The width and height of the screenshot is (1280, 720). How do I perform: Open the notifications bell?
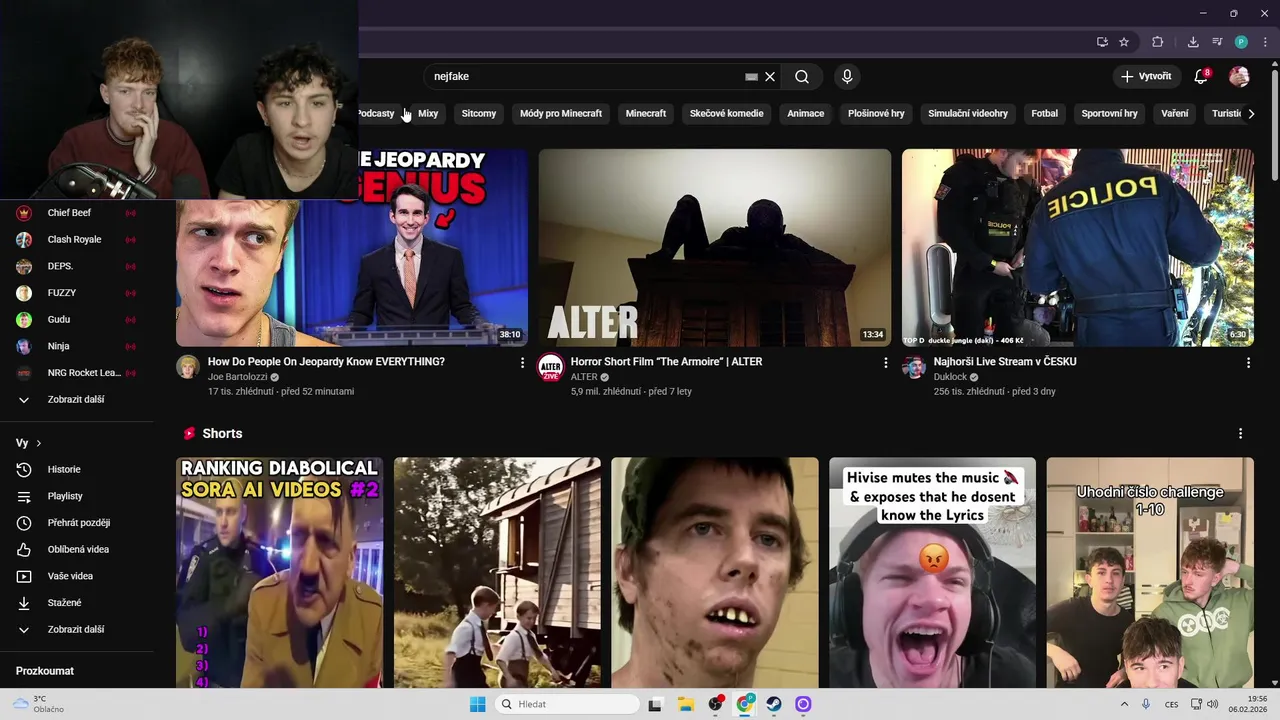coord(1202,76)
